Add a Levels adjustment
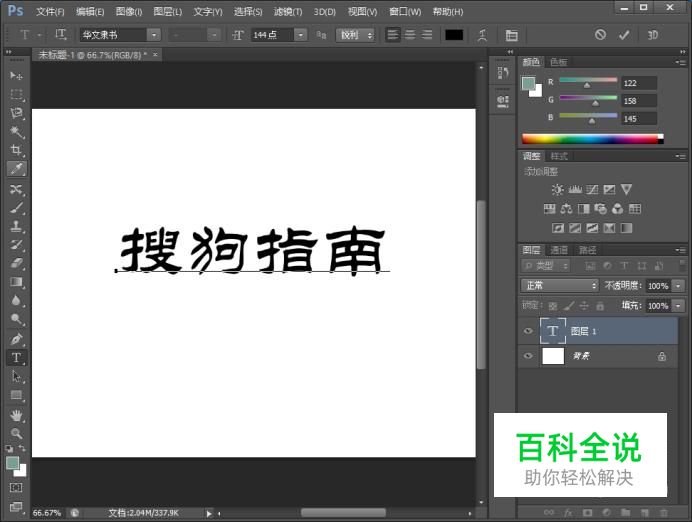692x522 pixels. click(x=575, y=190)
